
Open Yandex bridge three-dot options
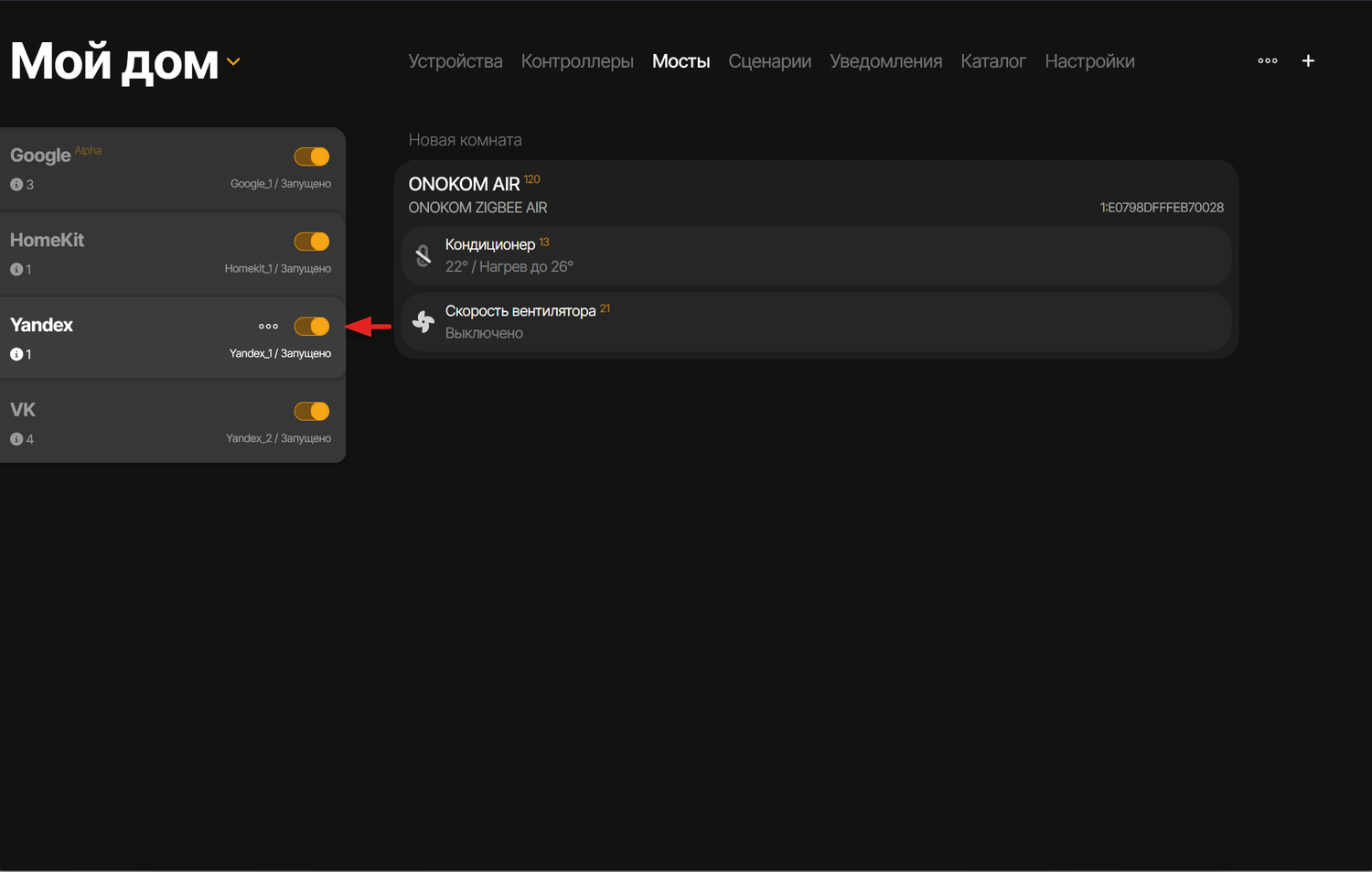(268, 327)
